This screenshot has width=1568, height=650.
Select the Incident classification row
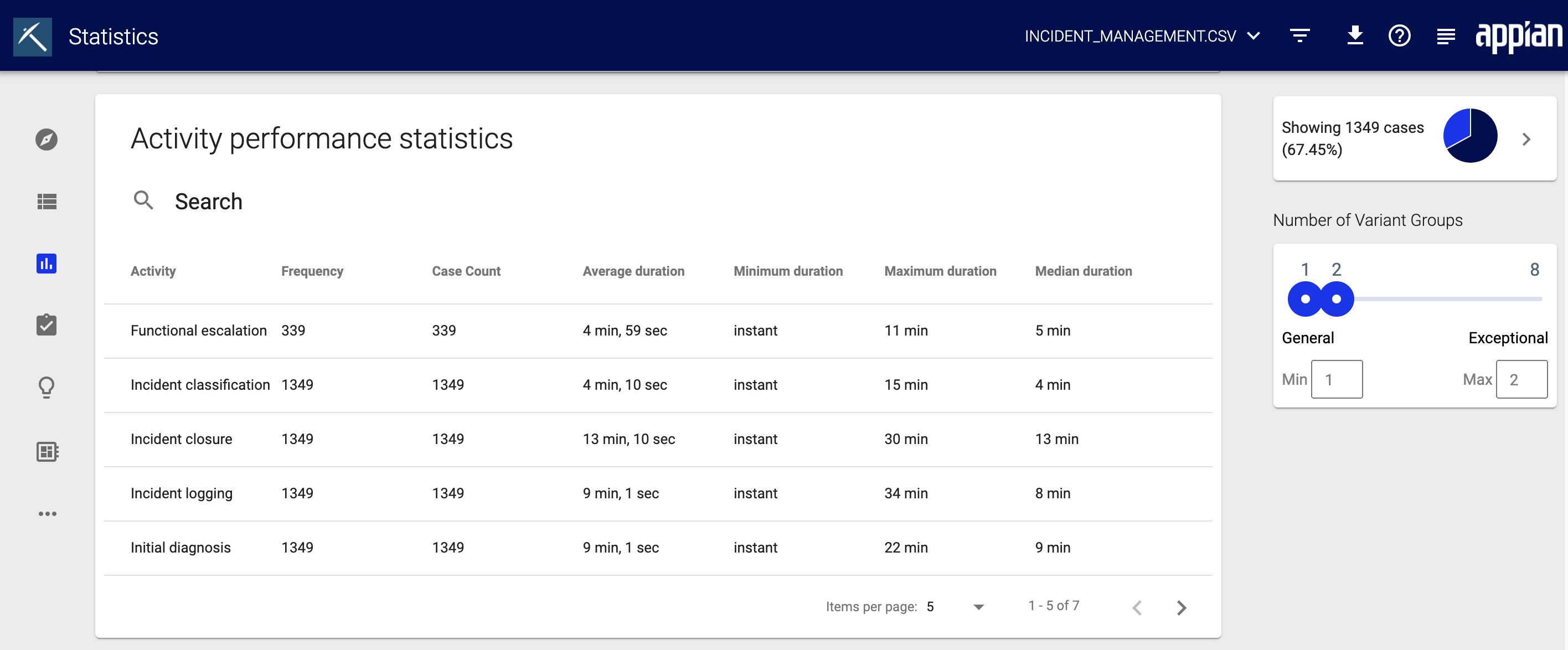click(x=658, y=385)
